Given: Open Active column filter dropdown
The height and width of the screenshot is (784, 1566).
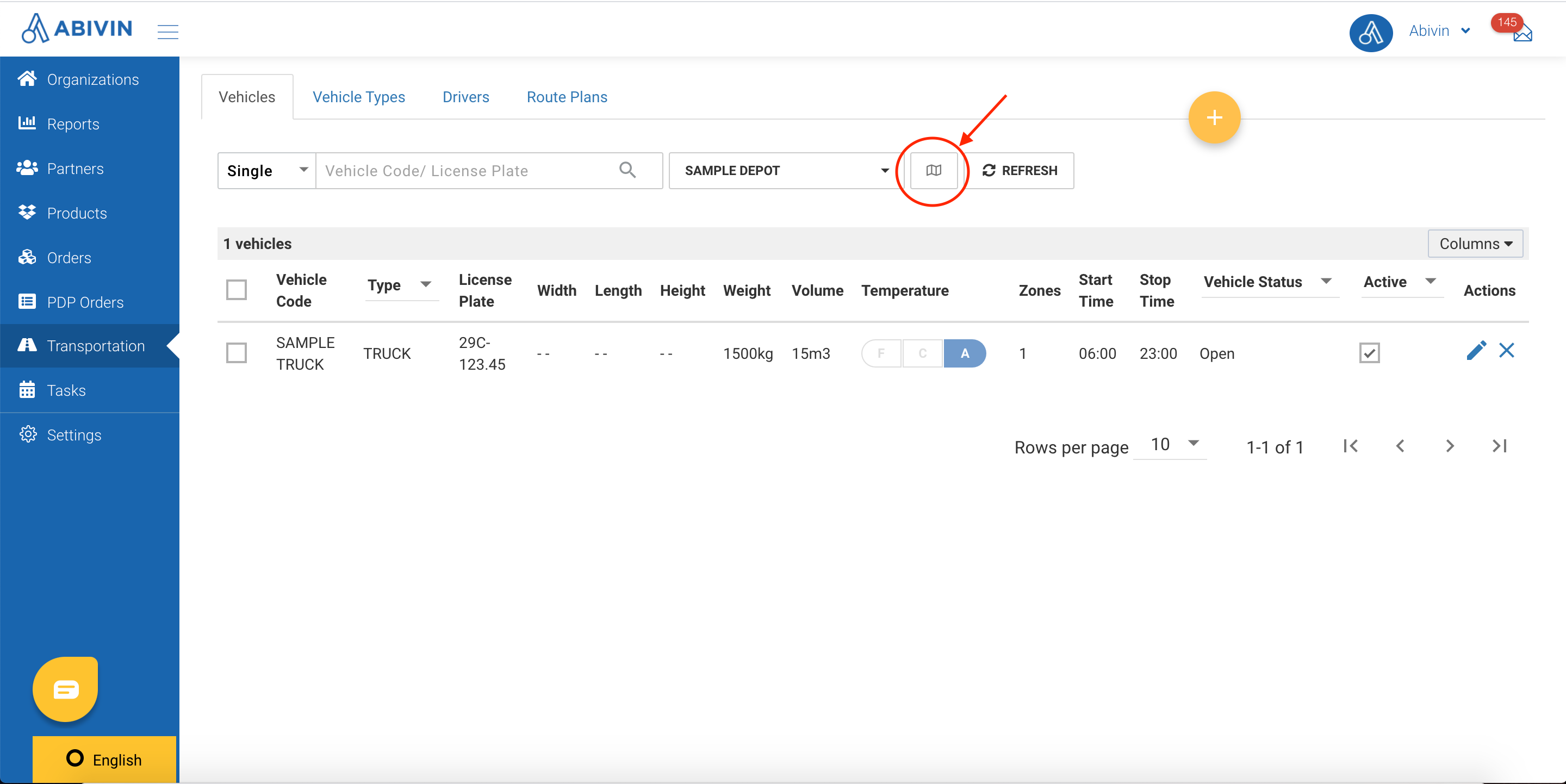Looking at the screenshot, I should [1401, 282].
